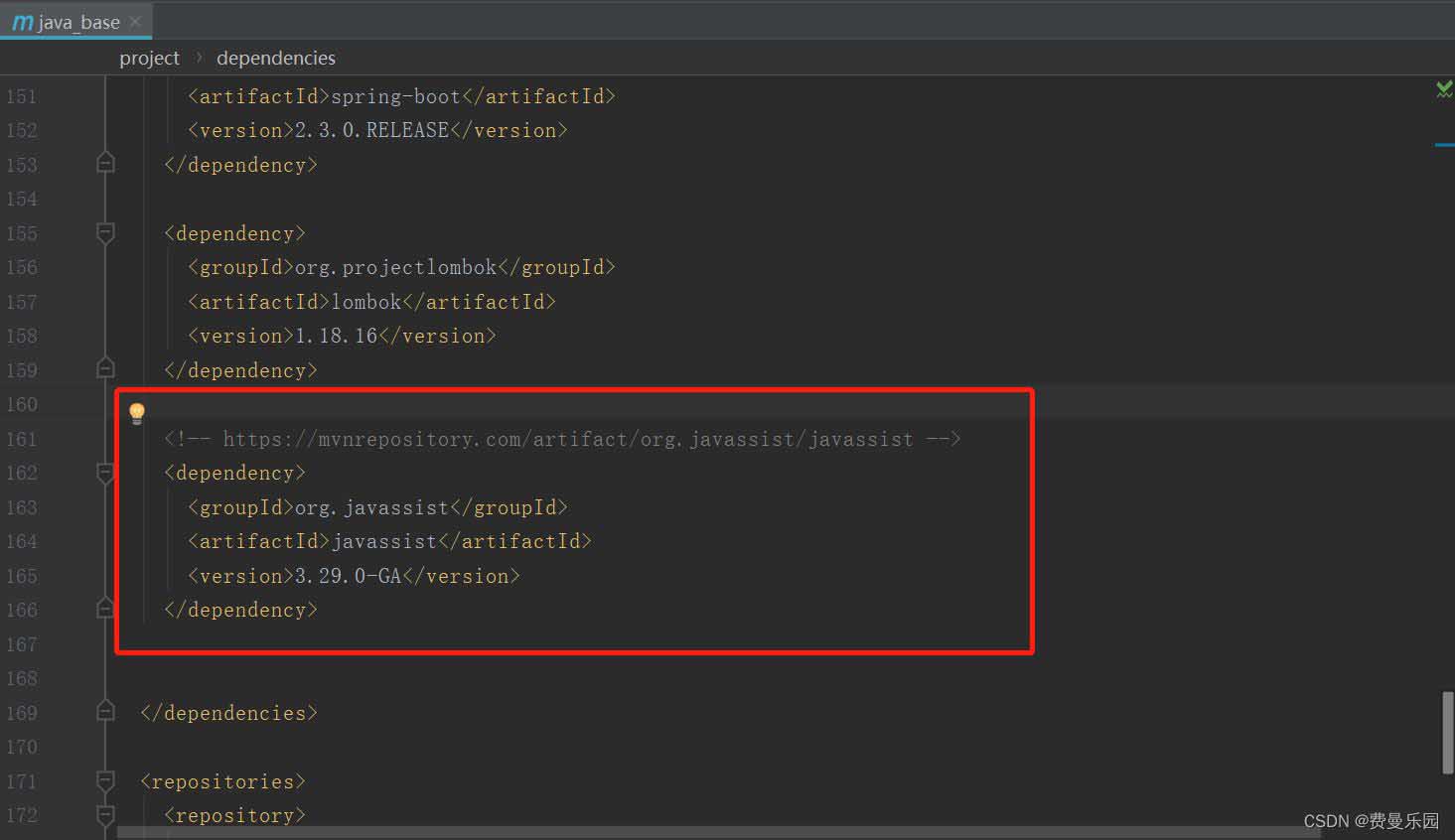Viewport: 1455px width, 840px height.
Task: Click line number 168 in the gutter
Action: click(x=22, y=678)
